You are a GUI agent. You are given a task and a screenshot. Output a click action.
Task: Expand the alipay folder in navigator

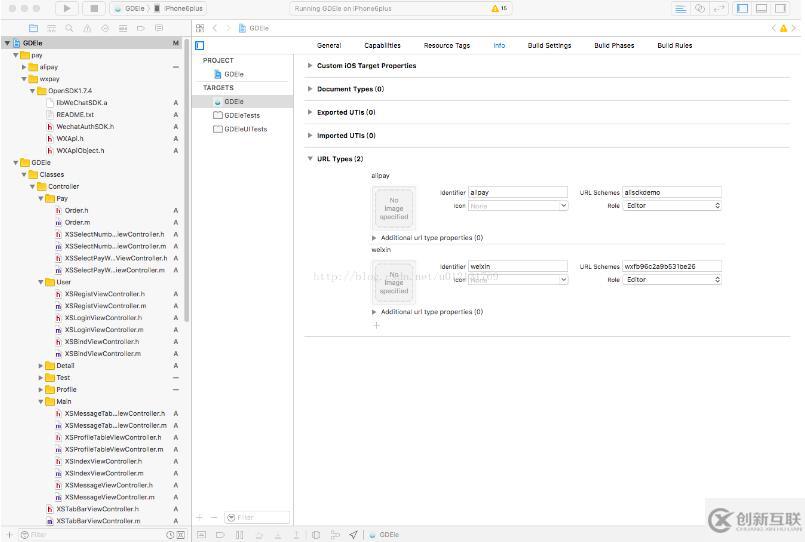pos(24,67)
